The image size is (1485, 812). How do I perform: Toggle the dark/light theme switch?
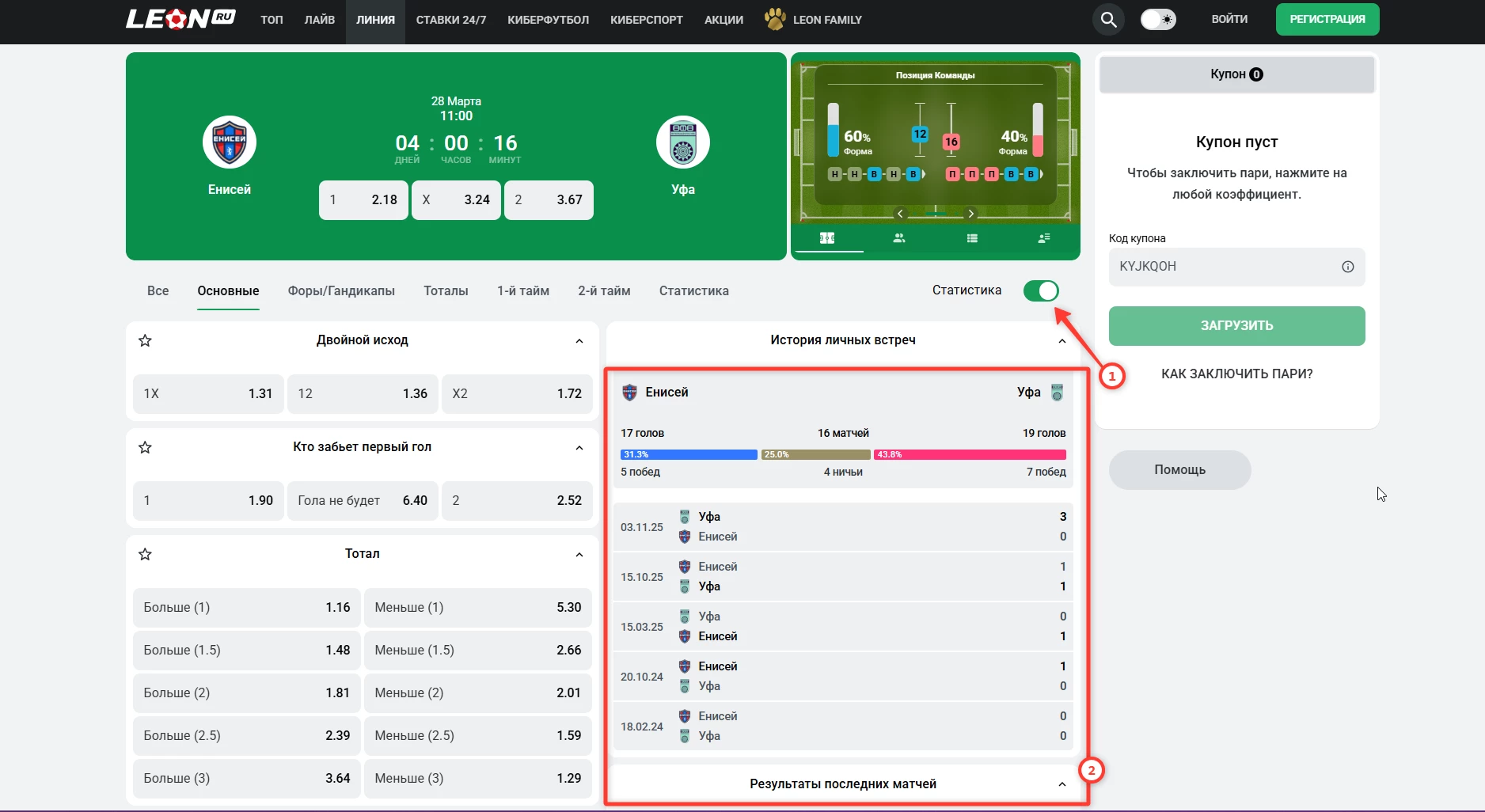[1158, 20]
